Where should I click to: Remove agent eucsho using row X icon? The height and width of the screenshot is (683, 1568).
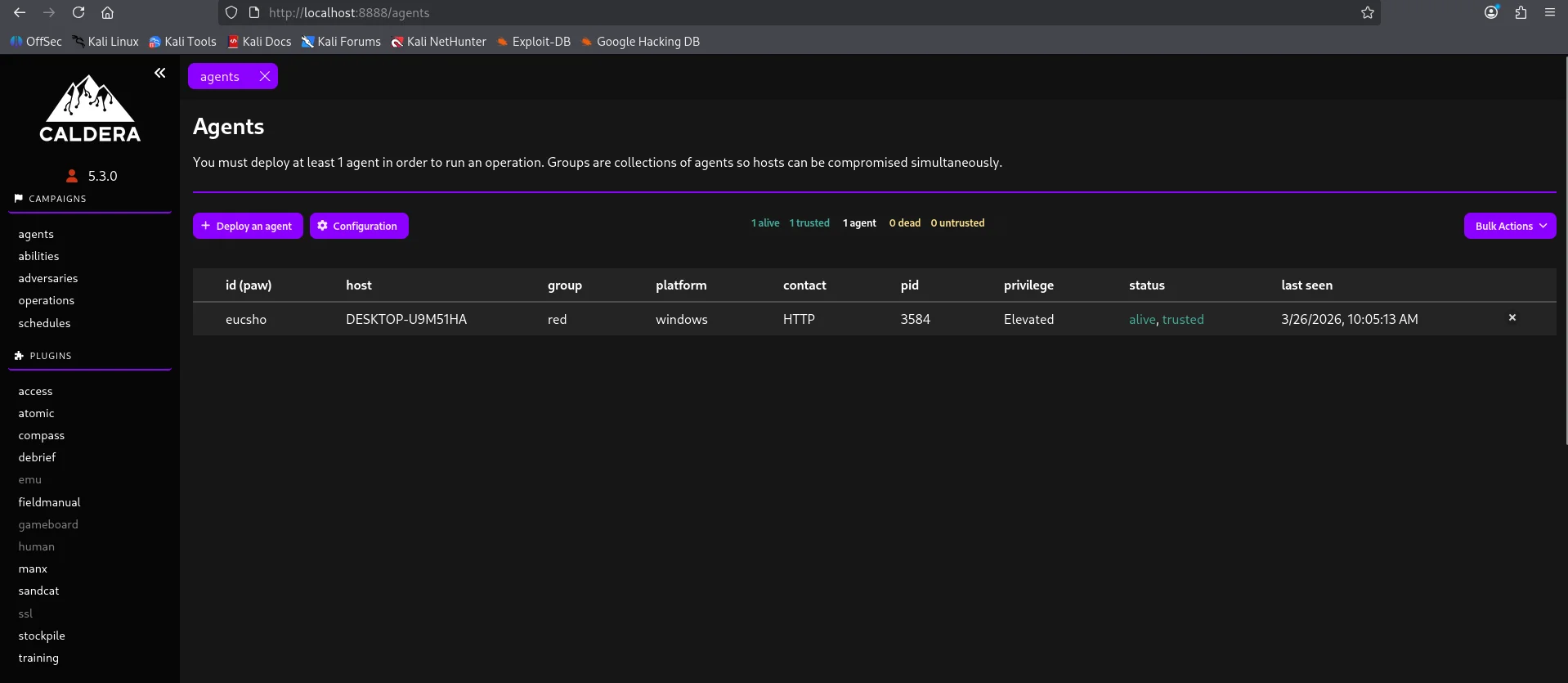[x=1512, y=317]
